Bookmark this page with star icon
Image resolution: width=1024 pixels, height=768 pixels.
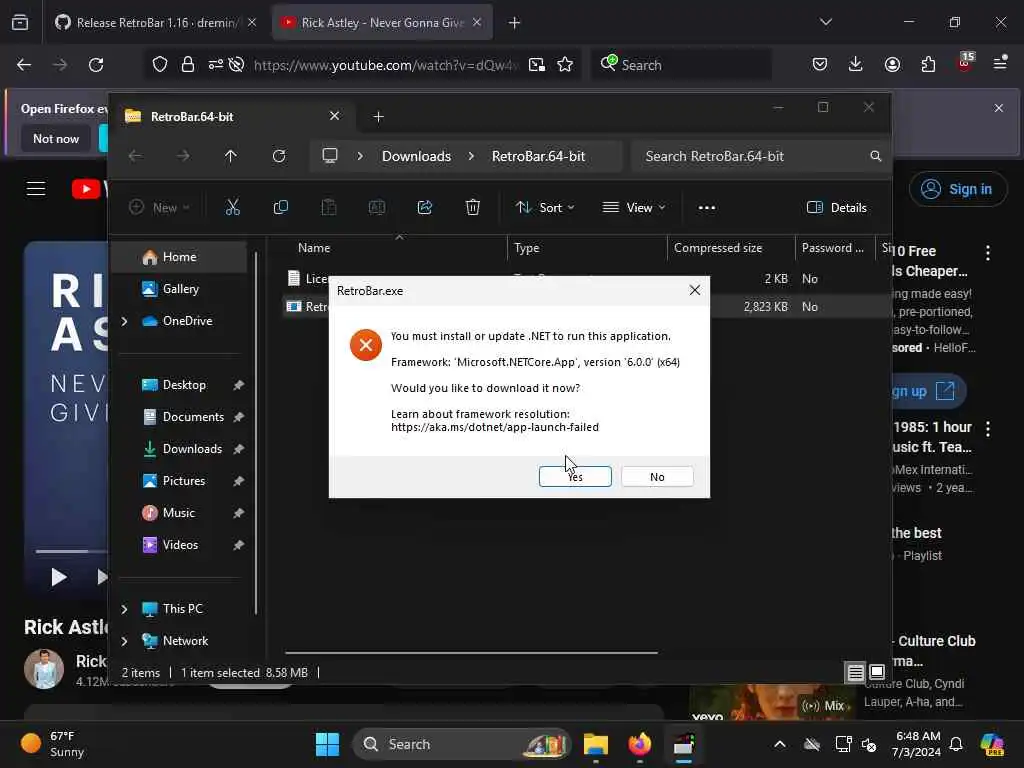point(565,65)
